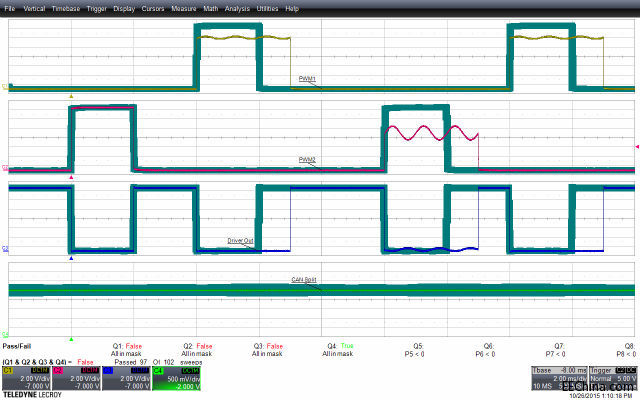Open the Q1 False qualifier result
The width and height of the screenshot is (640, 400).
point(127,350)
